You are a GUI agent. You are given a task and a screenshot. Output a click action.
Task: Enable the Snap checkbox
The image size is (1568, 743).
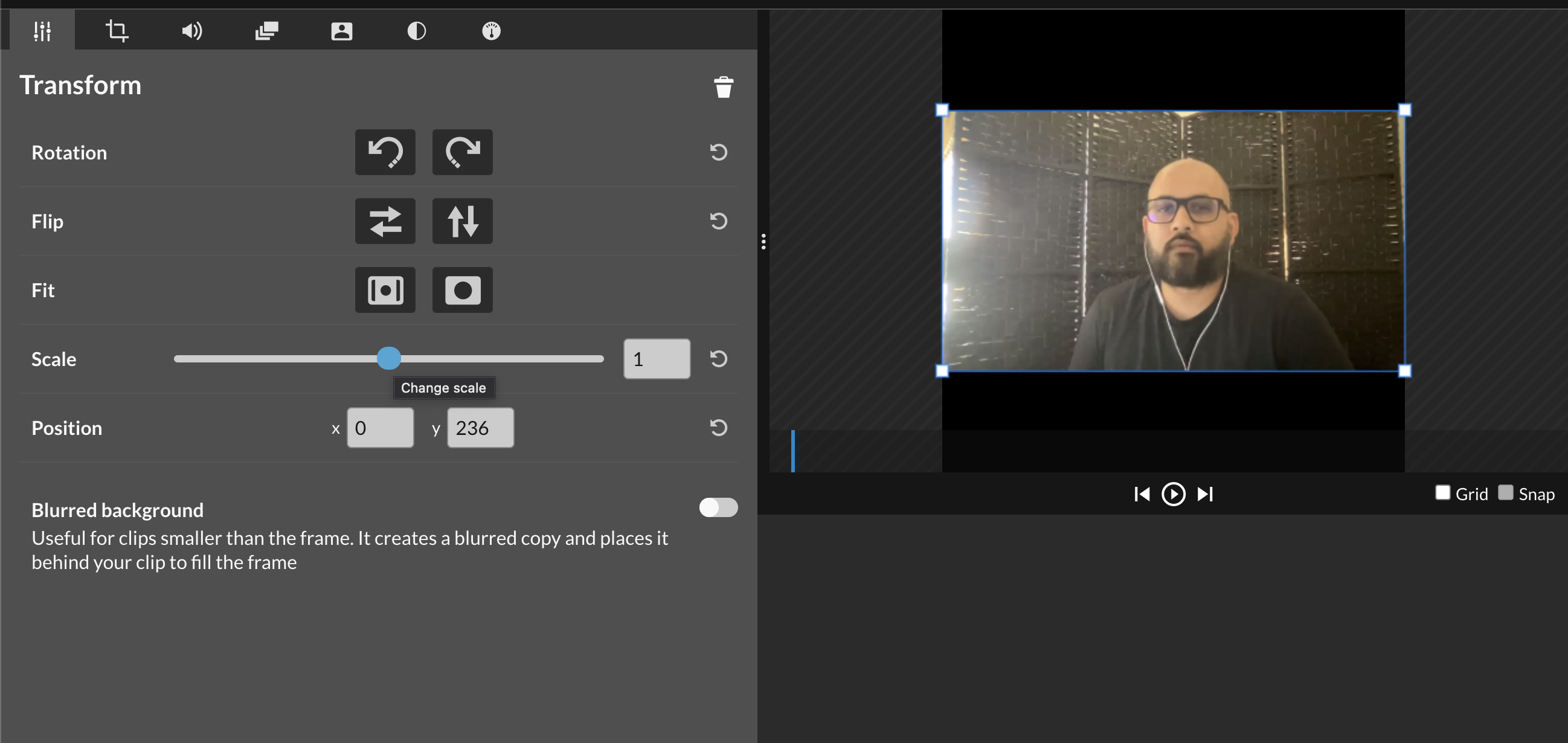[x=1505, y=492]
